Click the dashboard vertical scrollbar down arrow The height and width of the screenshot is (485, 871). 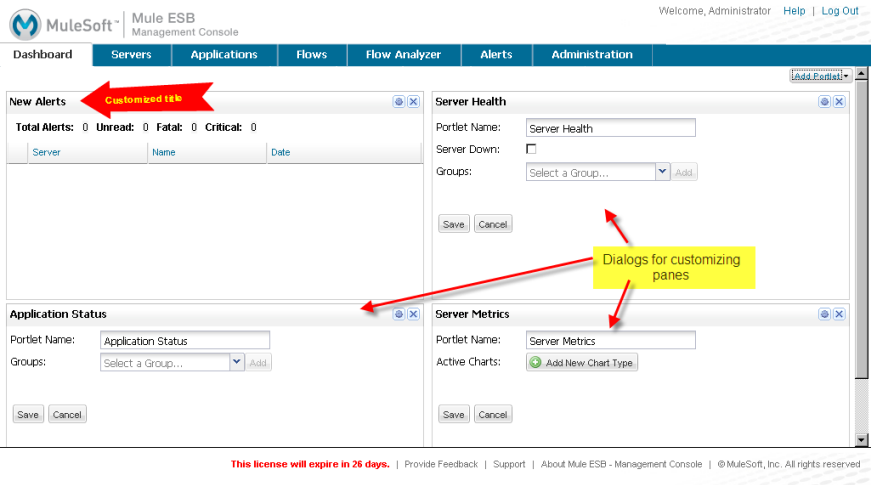pos(862,440)
